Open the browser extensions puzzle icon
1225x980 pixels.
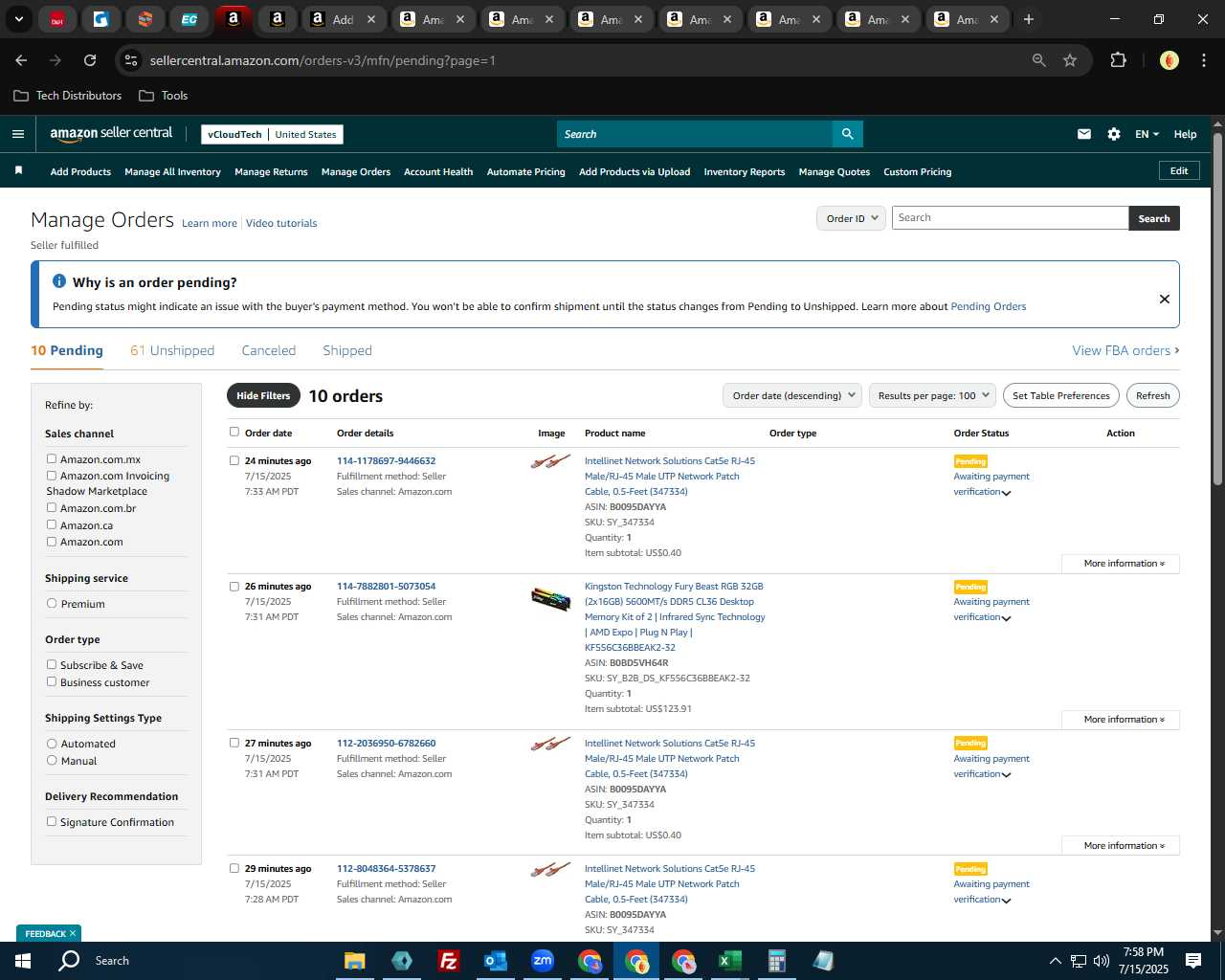pos(1118,60)
